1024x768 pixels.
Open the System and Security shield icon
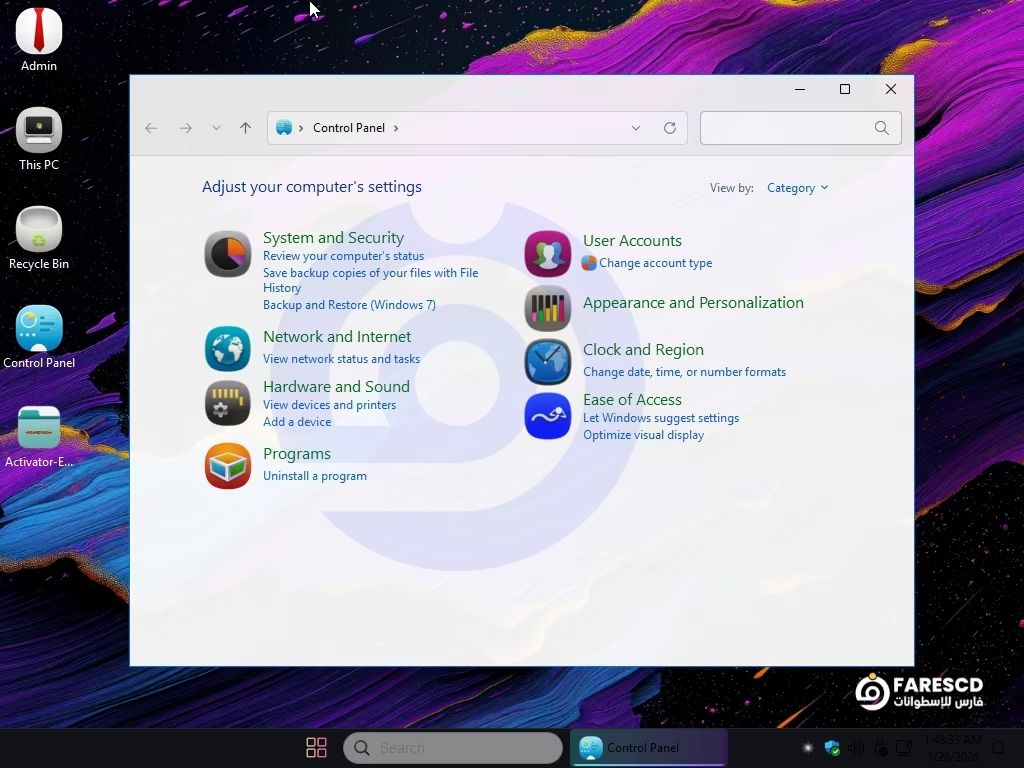coord(227,254)
